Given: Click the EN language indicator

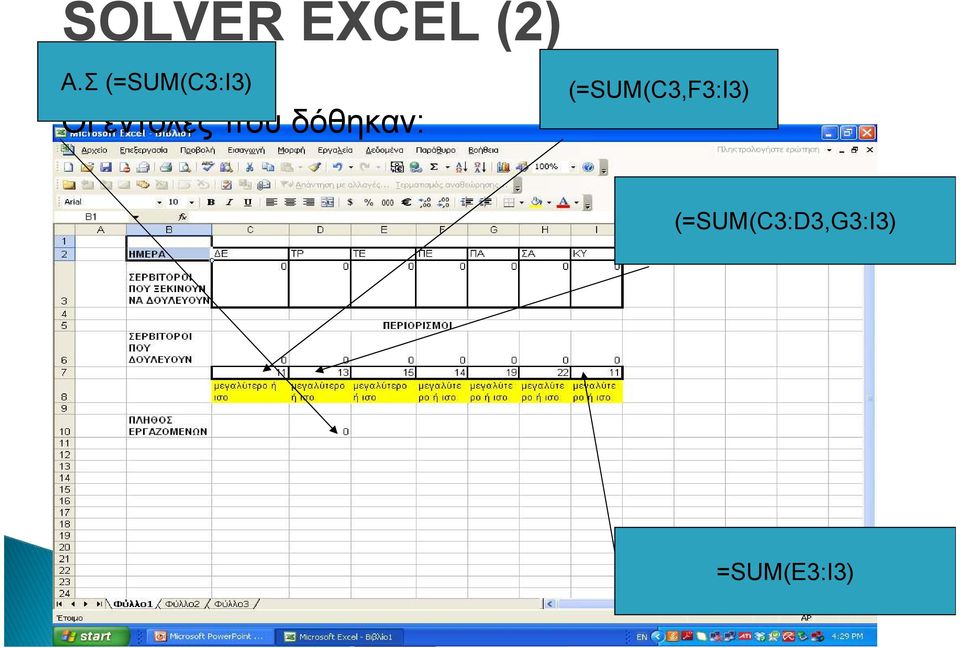Looking at the screenshot, I should click(641, 637).
